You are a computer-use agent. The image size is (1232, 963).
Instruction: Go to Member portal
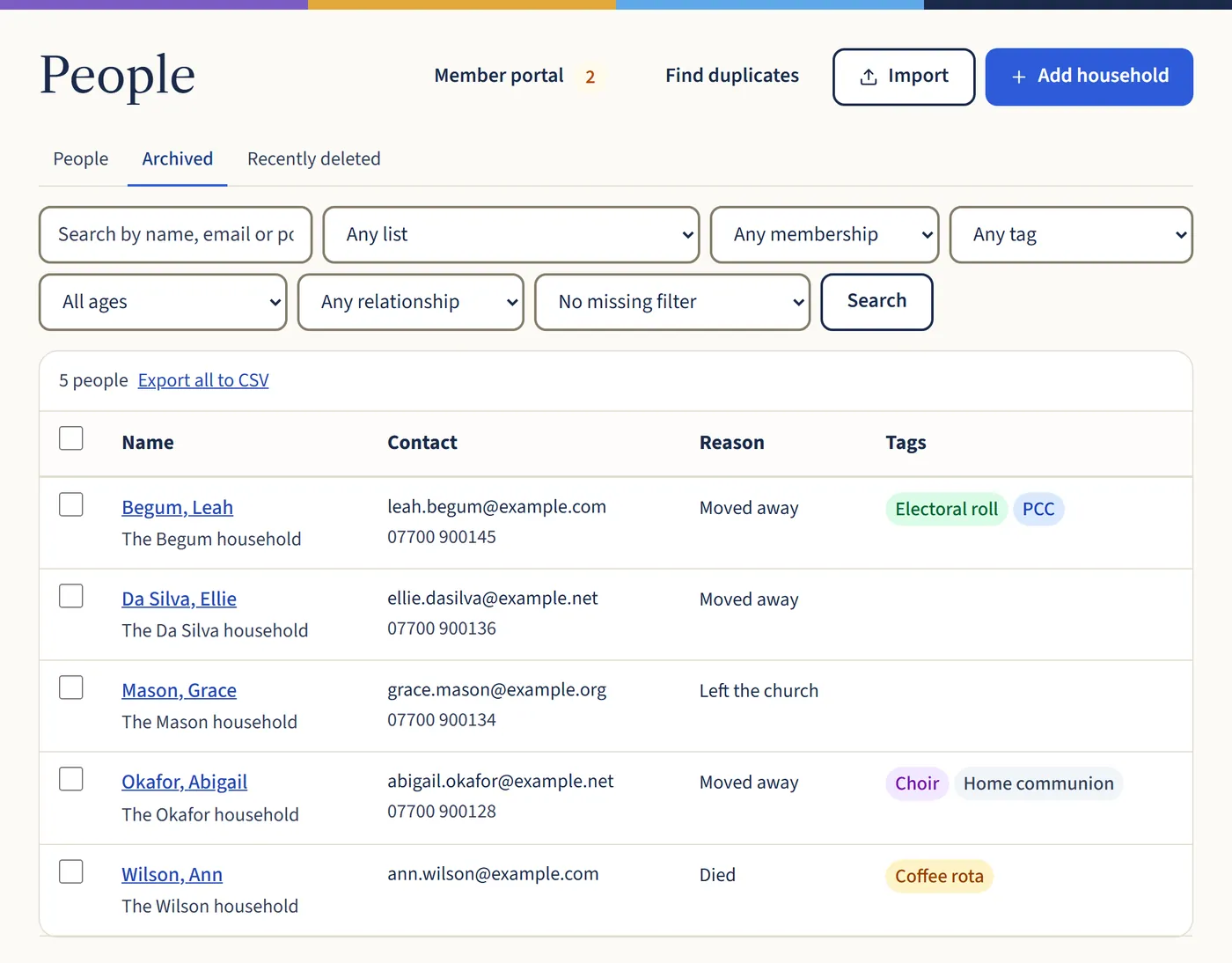(499, 76)
